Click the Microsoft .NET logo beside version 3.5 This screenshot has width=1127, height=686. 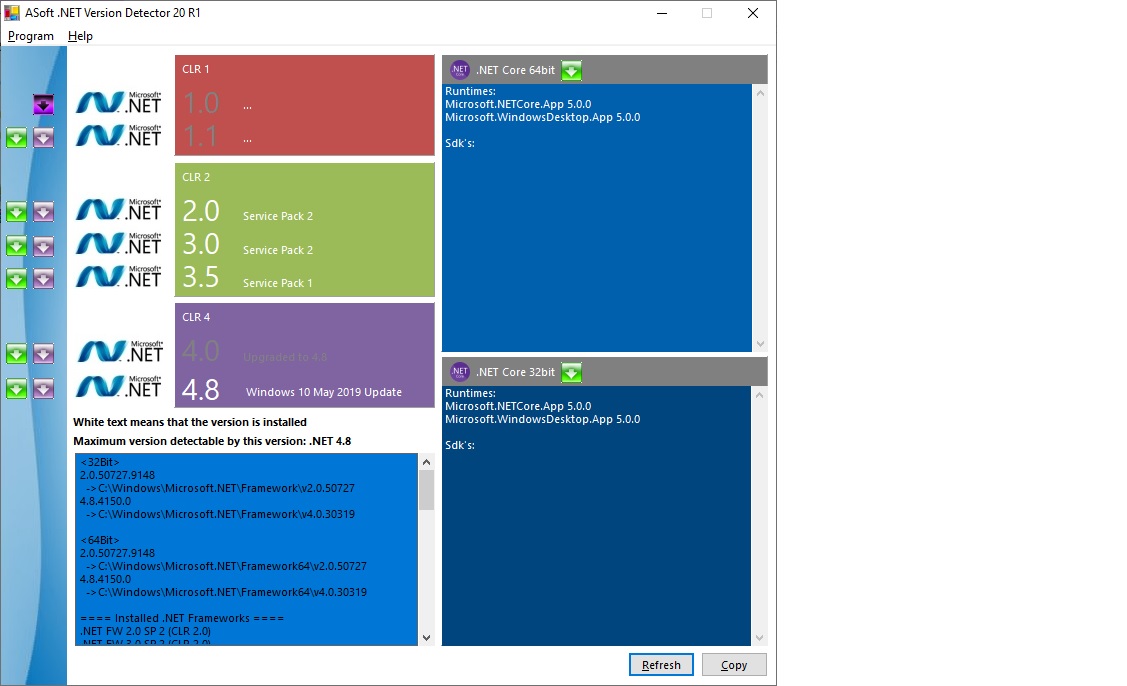click(119, 277)
